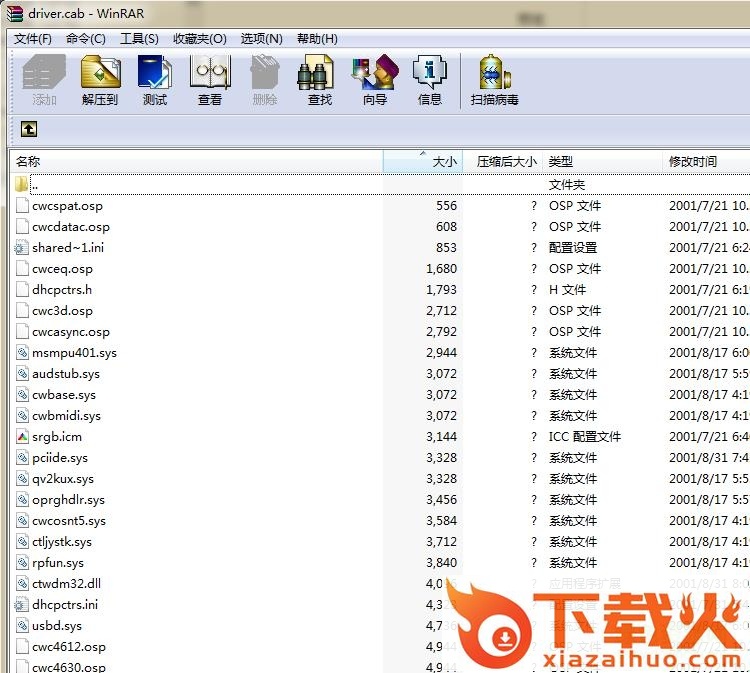
Task: Select the cwcasync.osp file name
Action: [x=71, y=332]
